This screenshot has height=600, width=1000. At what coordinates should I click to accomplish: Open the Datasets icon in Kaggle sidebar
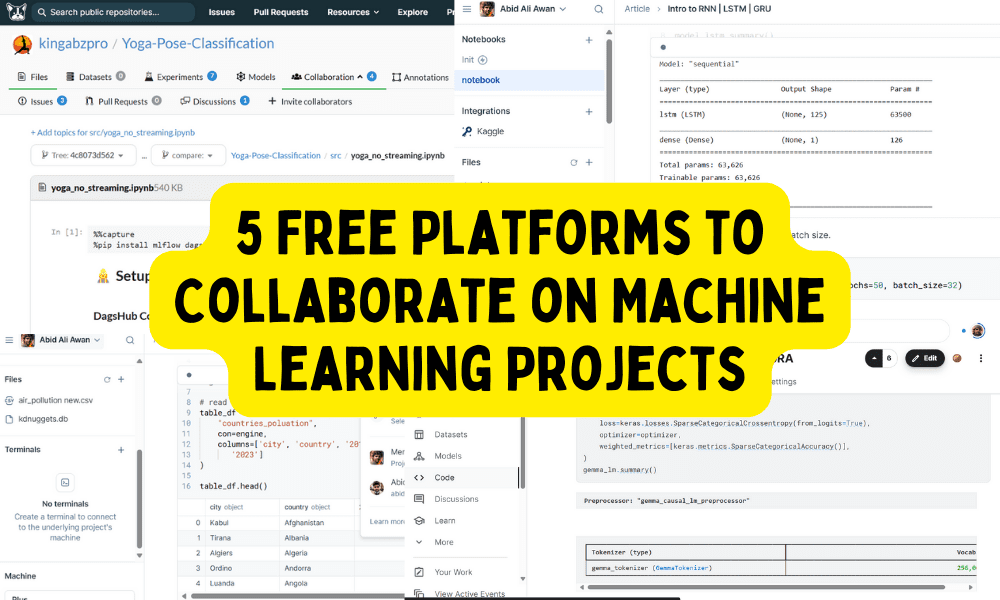[420, 435]
